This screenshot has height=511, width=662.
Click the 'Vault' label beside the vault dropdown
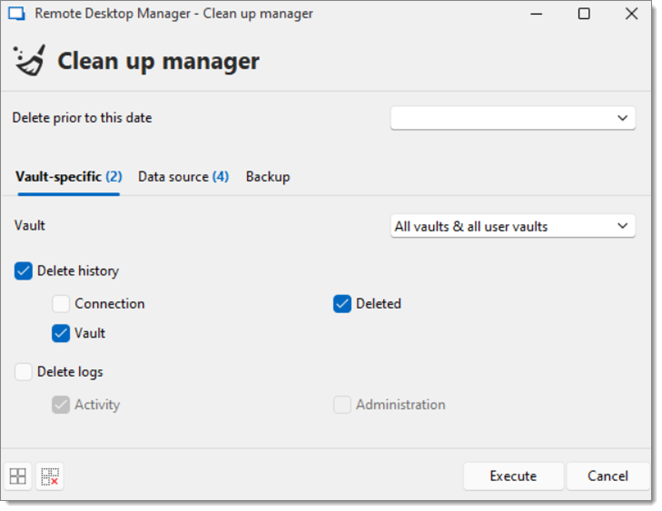(x=30, y=226)
